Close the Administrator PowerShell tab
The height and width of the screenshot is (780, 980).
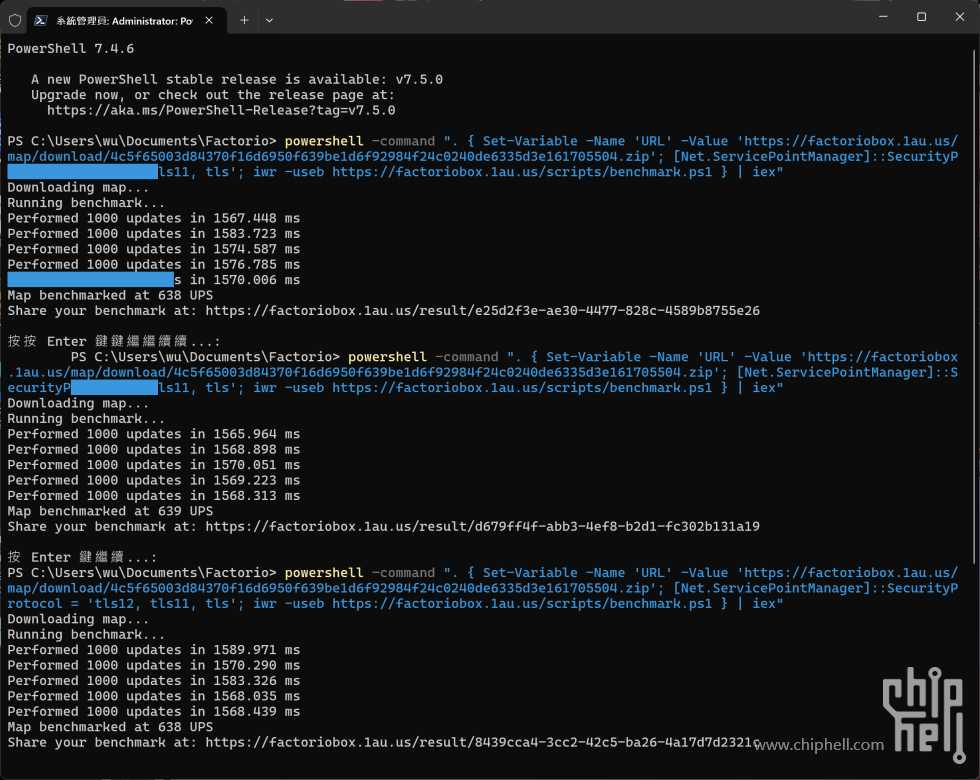coord(209,21)
